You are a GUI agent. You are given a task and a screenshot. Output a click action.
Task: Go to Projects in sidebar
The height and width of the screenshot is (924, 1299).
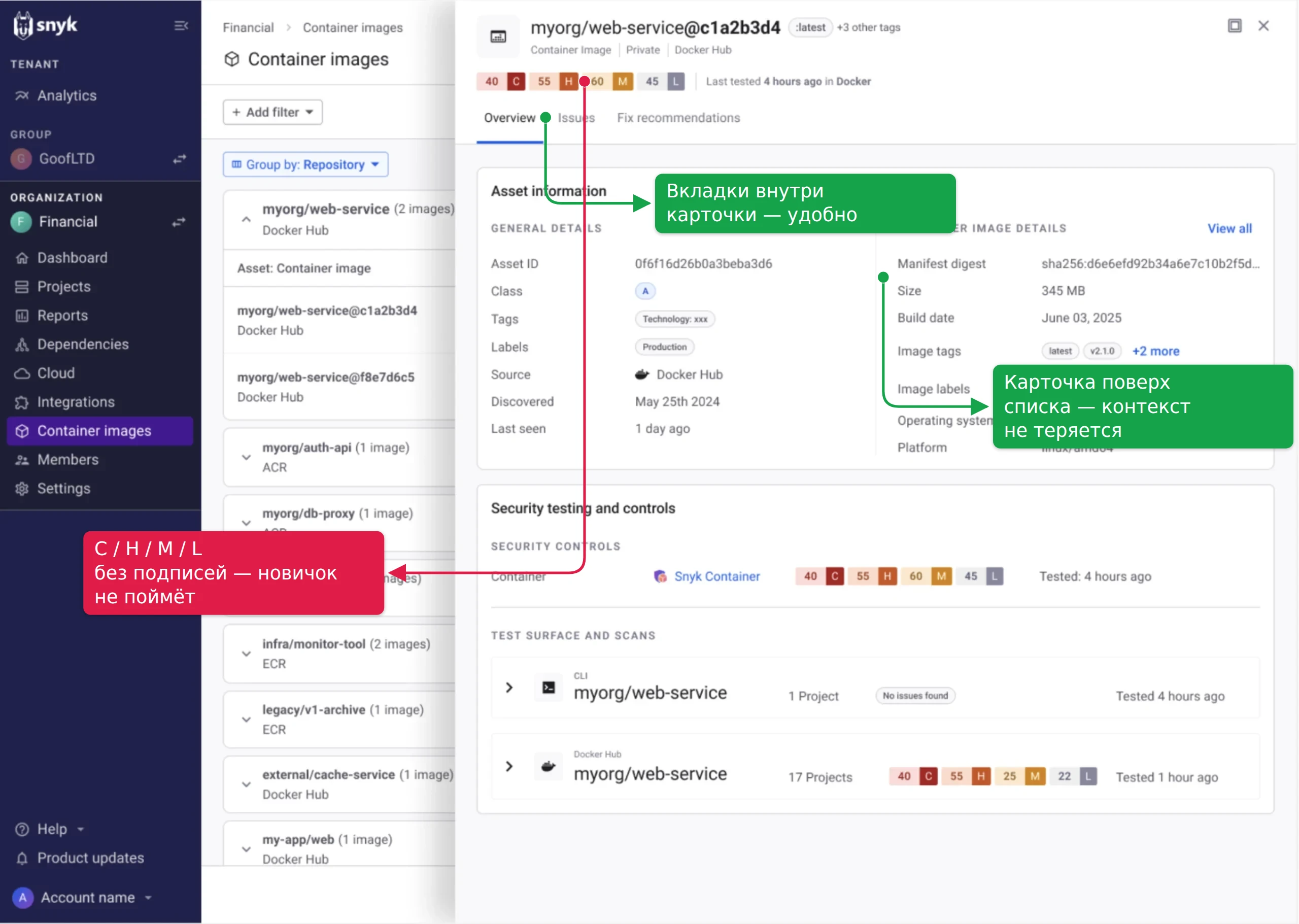[53, 287]
